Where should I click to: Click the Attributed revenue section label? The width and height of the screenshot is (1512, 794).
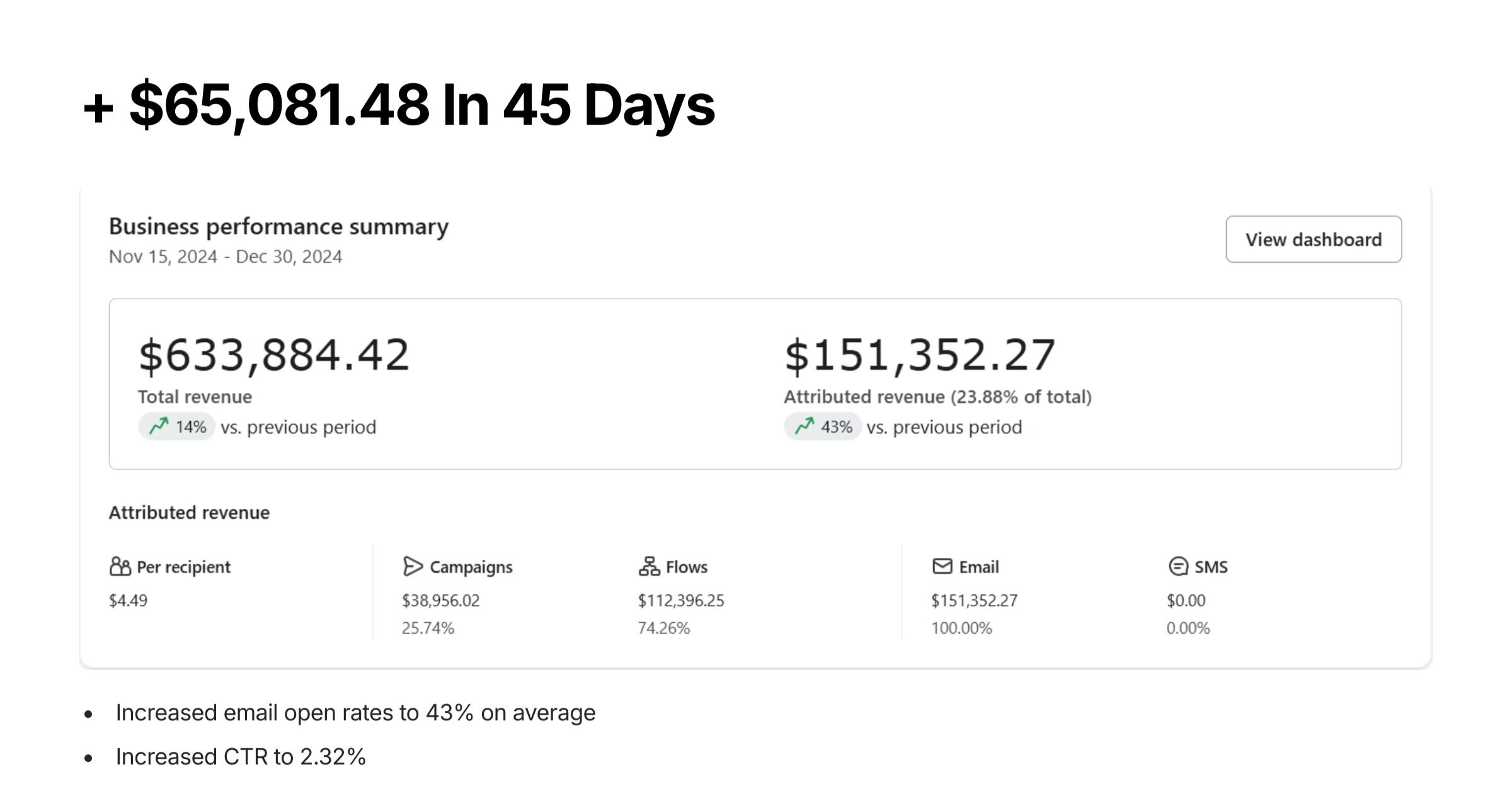click(x=189, y=513)
